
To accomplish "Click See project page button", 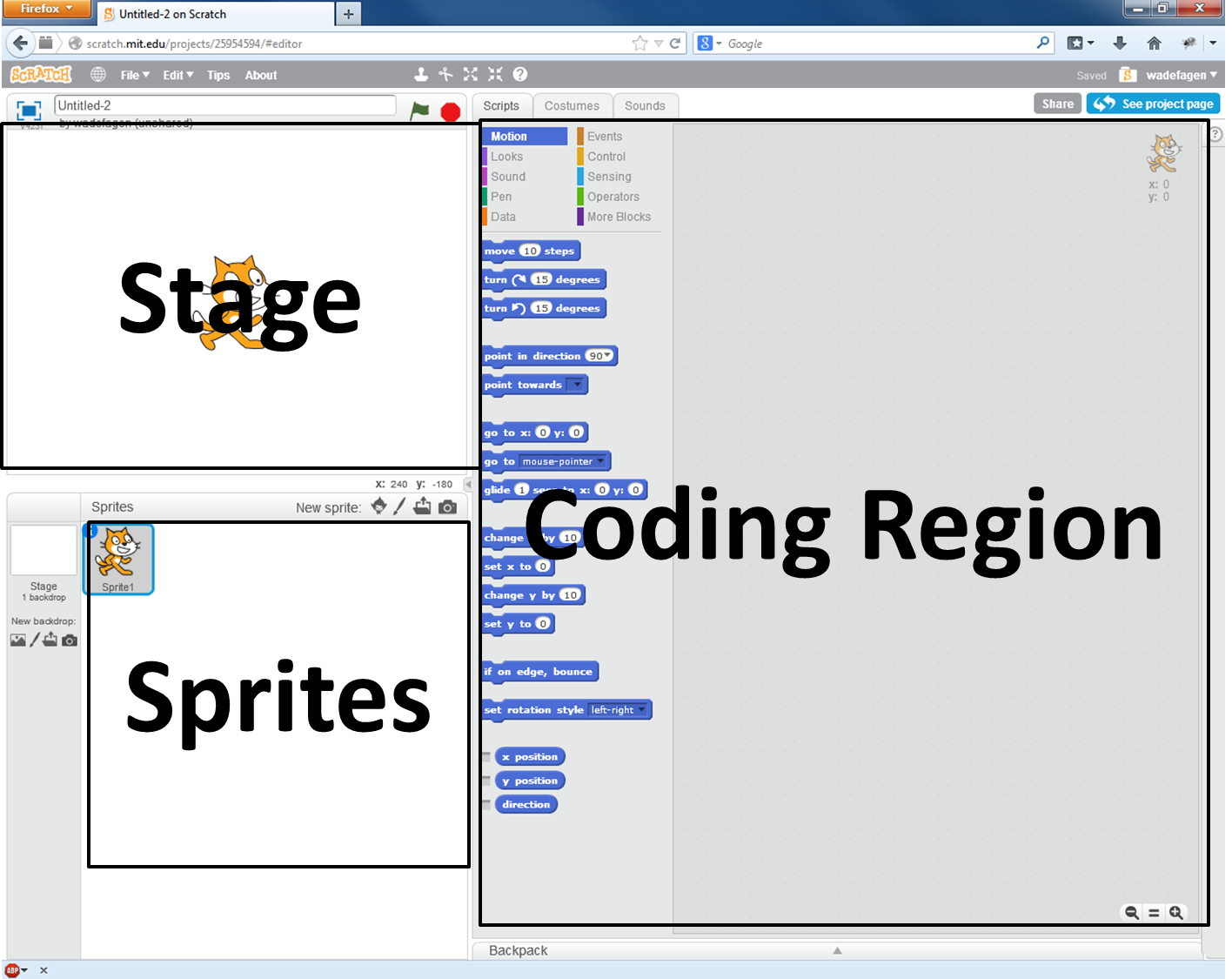I will click(1154, 104).
